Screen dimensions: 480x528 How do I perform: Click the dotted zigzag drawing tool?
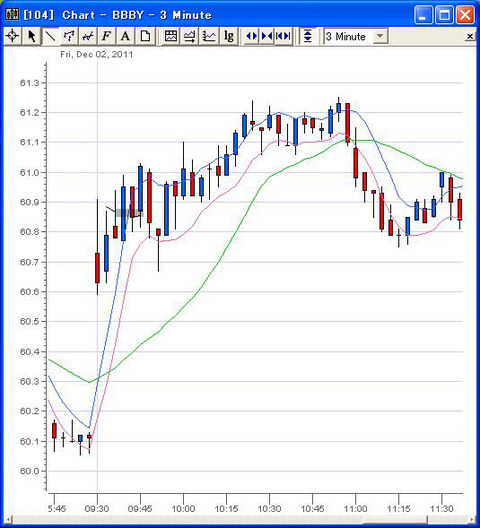[x=69, y=36]
